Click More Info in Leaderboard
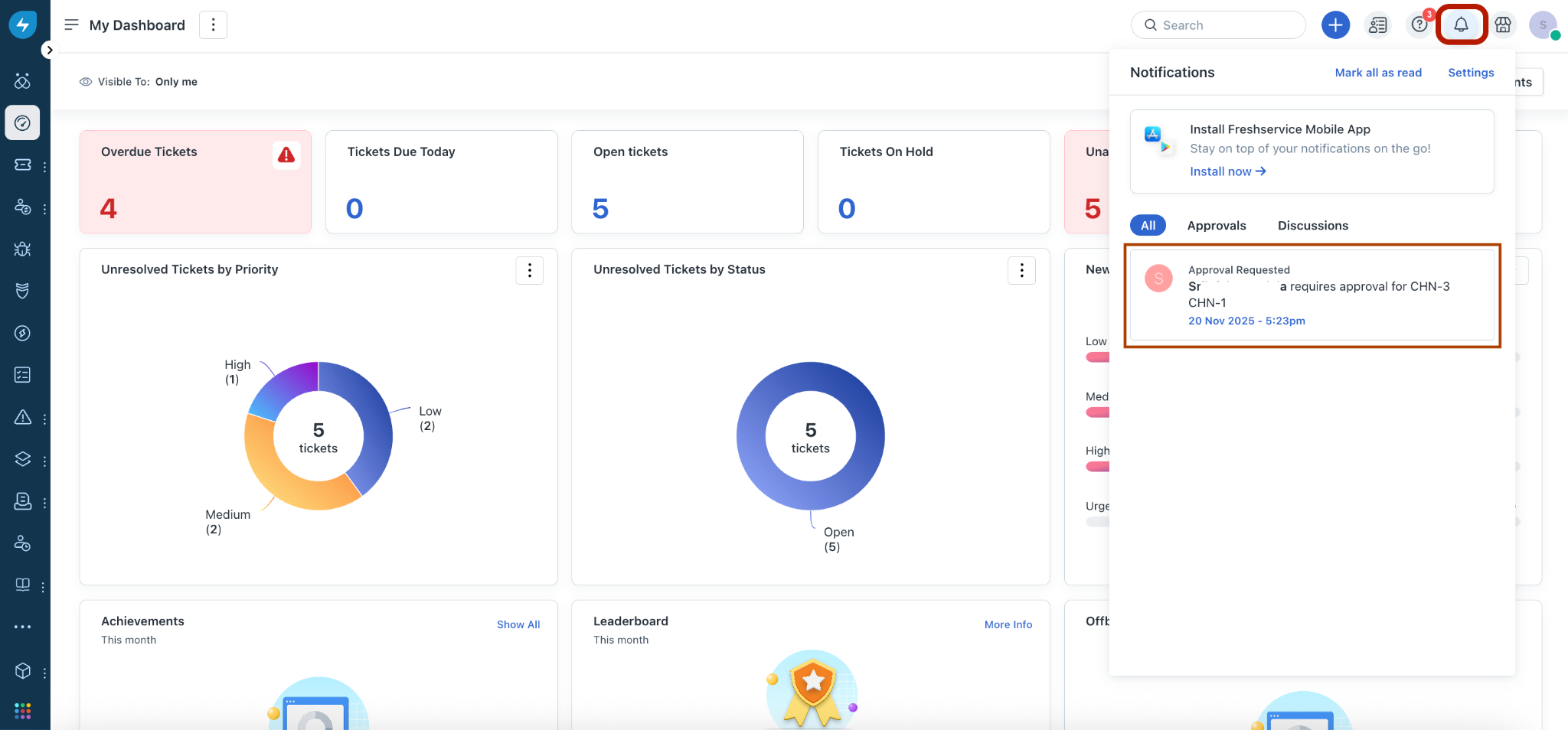Screen dimensions: 1568x730 pos(1008,624)
